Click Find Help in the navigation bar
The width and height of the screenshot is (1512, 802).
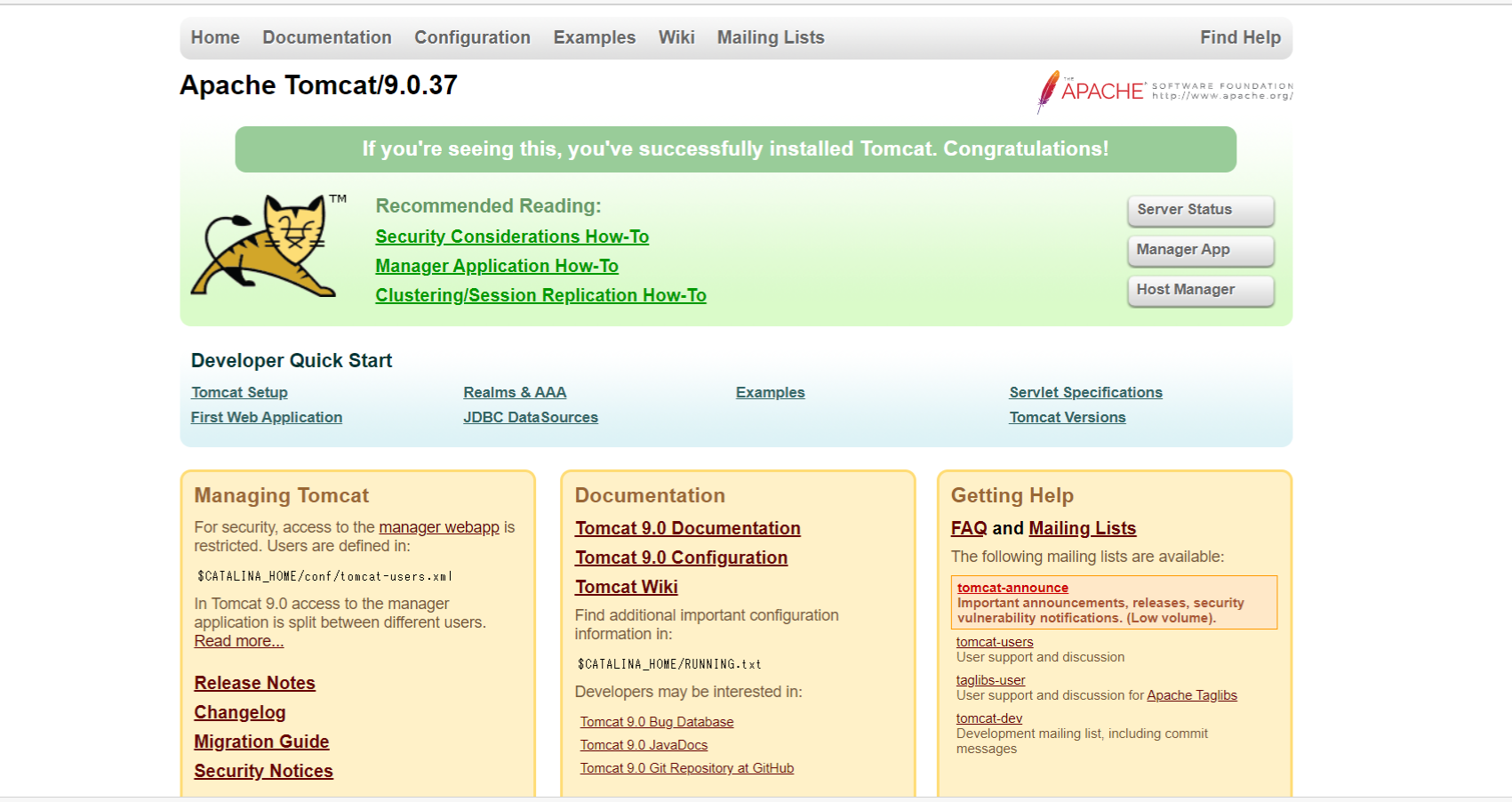tap(1240, 37)
